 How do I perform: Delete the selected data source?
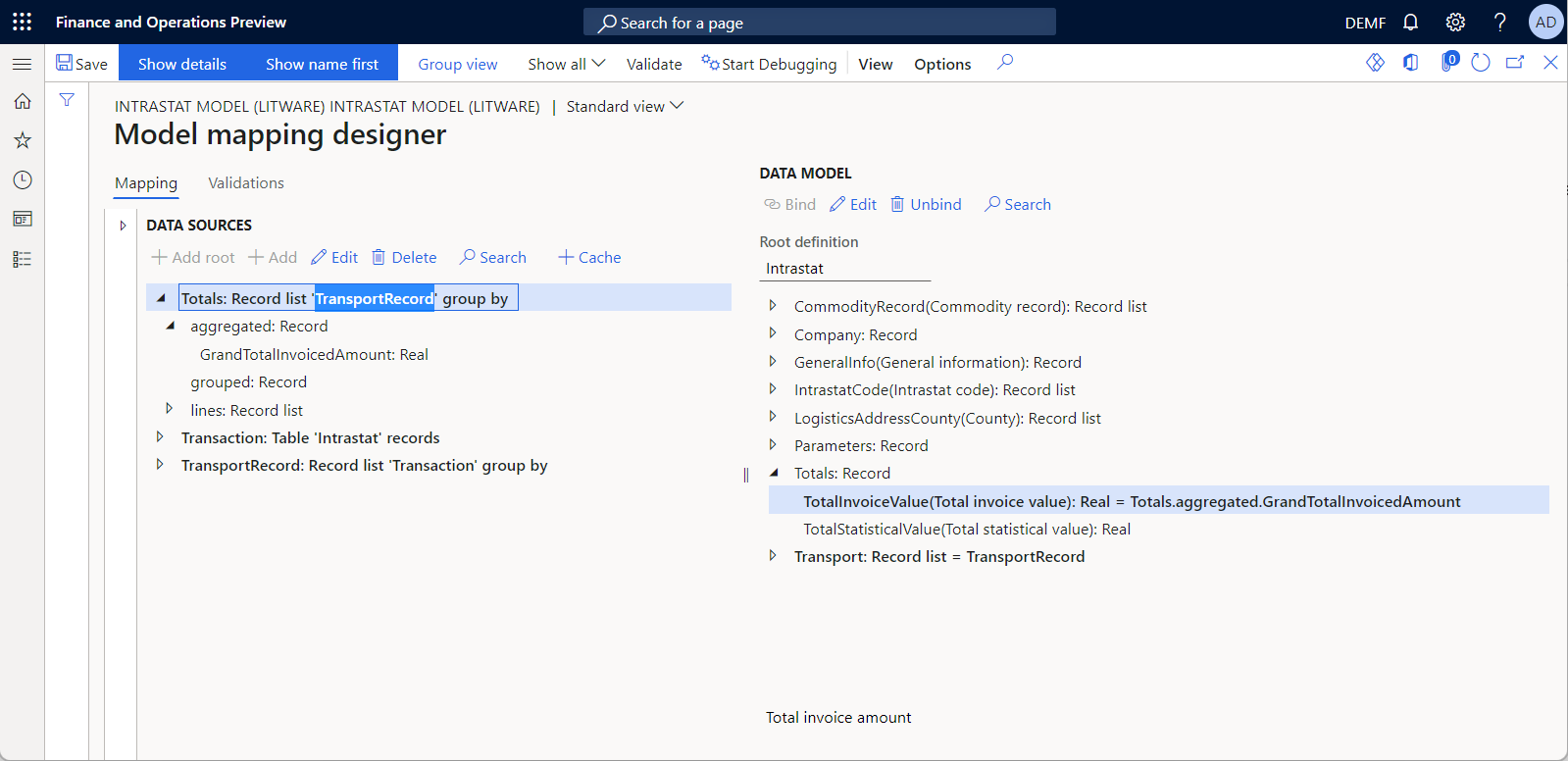tap(404, 257)
